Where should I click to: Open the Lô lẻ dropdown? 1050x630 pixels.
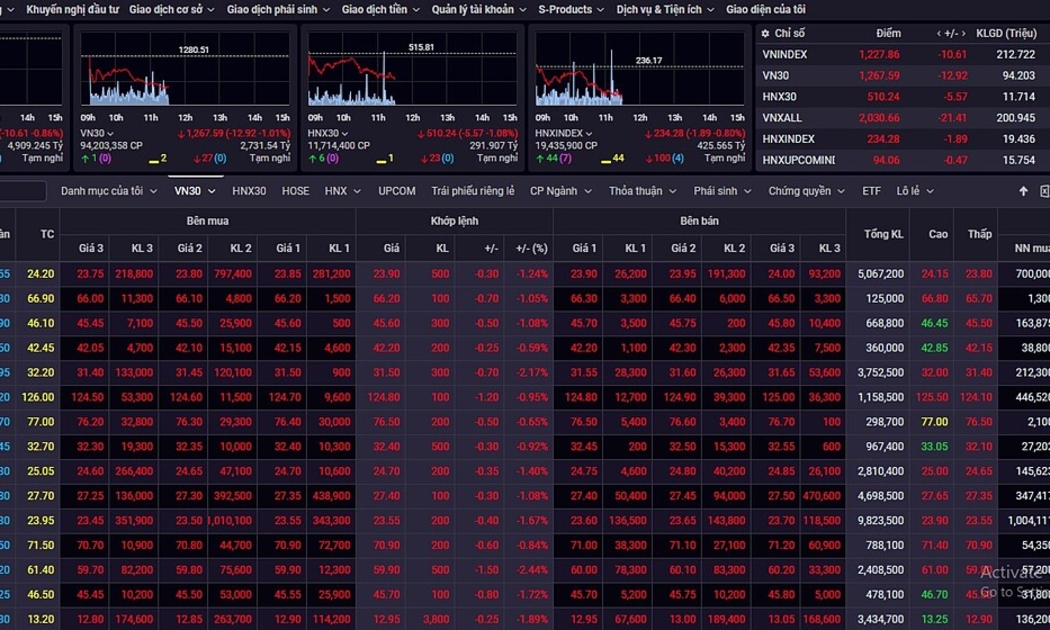coord(929,191)
